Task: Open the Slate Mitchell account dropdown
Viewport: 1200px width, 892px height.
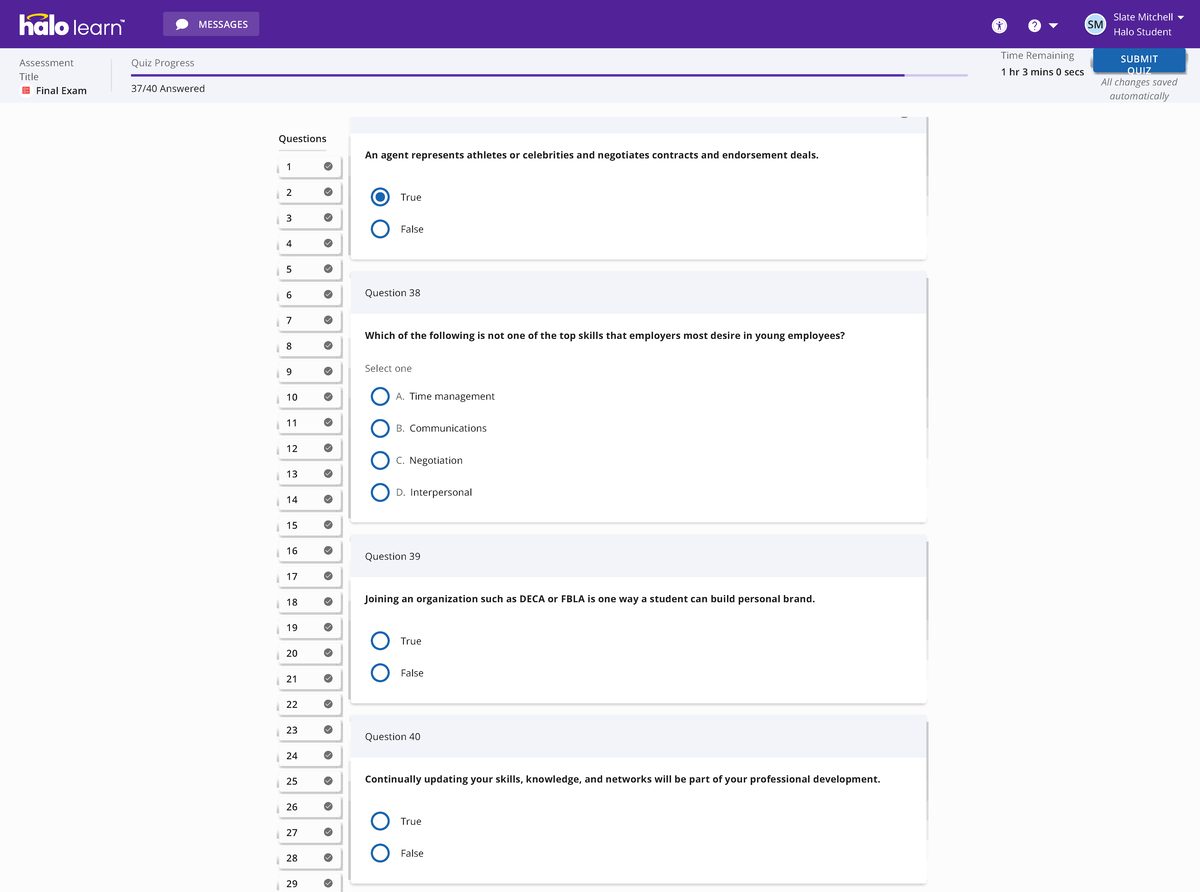Action: [x=1181, y=17]
